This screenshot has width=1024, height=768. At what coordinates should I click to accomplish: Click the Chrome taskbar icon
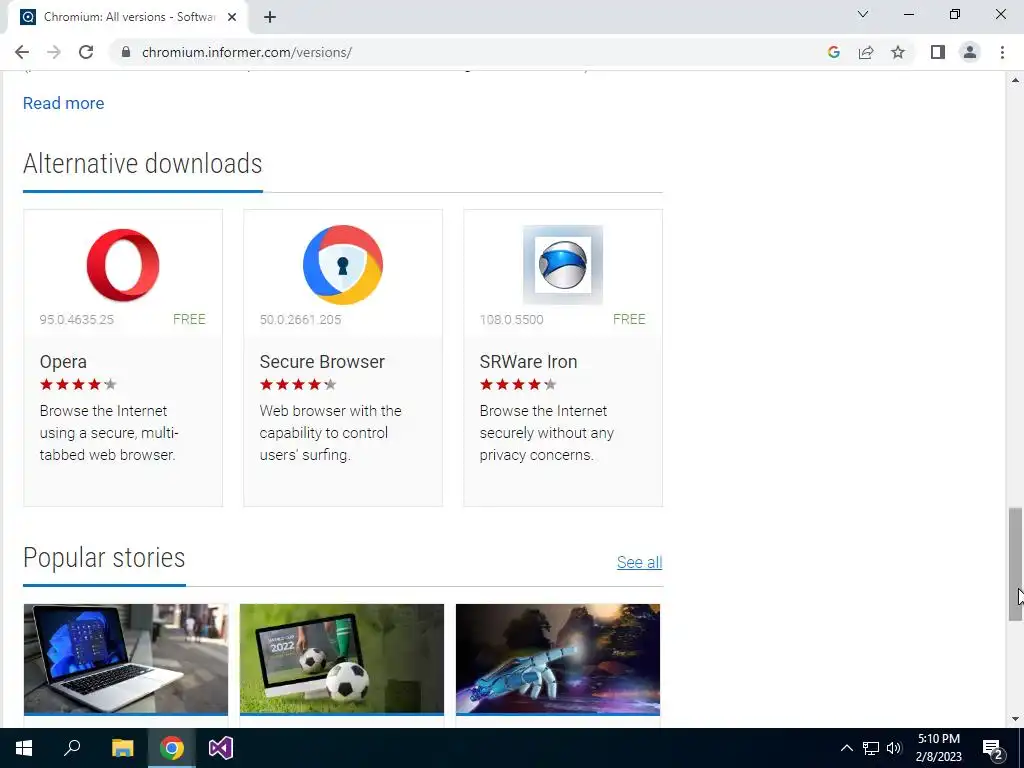pos(172,748)
